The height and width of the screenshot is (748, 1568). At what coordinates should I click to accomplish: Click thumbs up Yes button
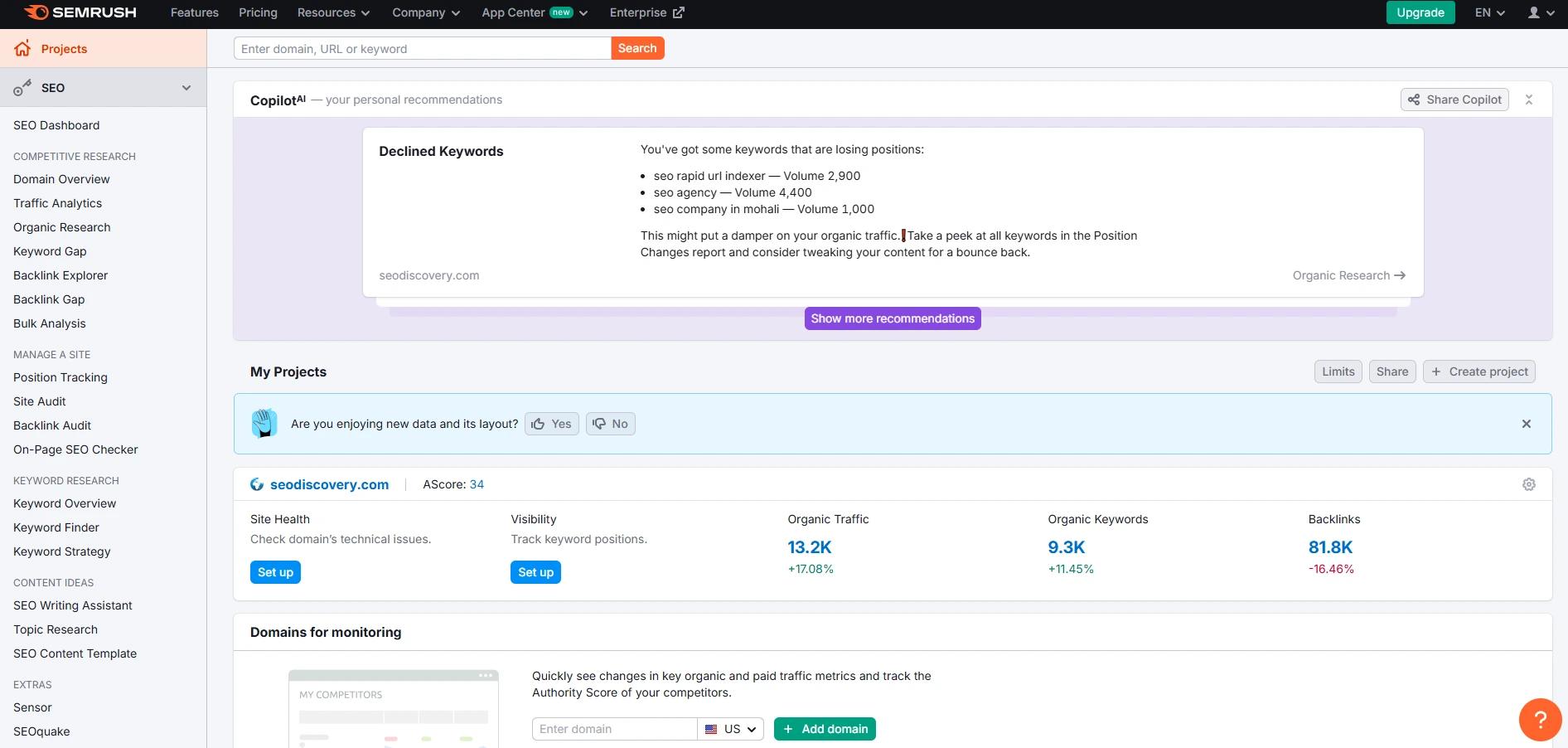552,424
